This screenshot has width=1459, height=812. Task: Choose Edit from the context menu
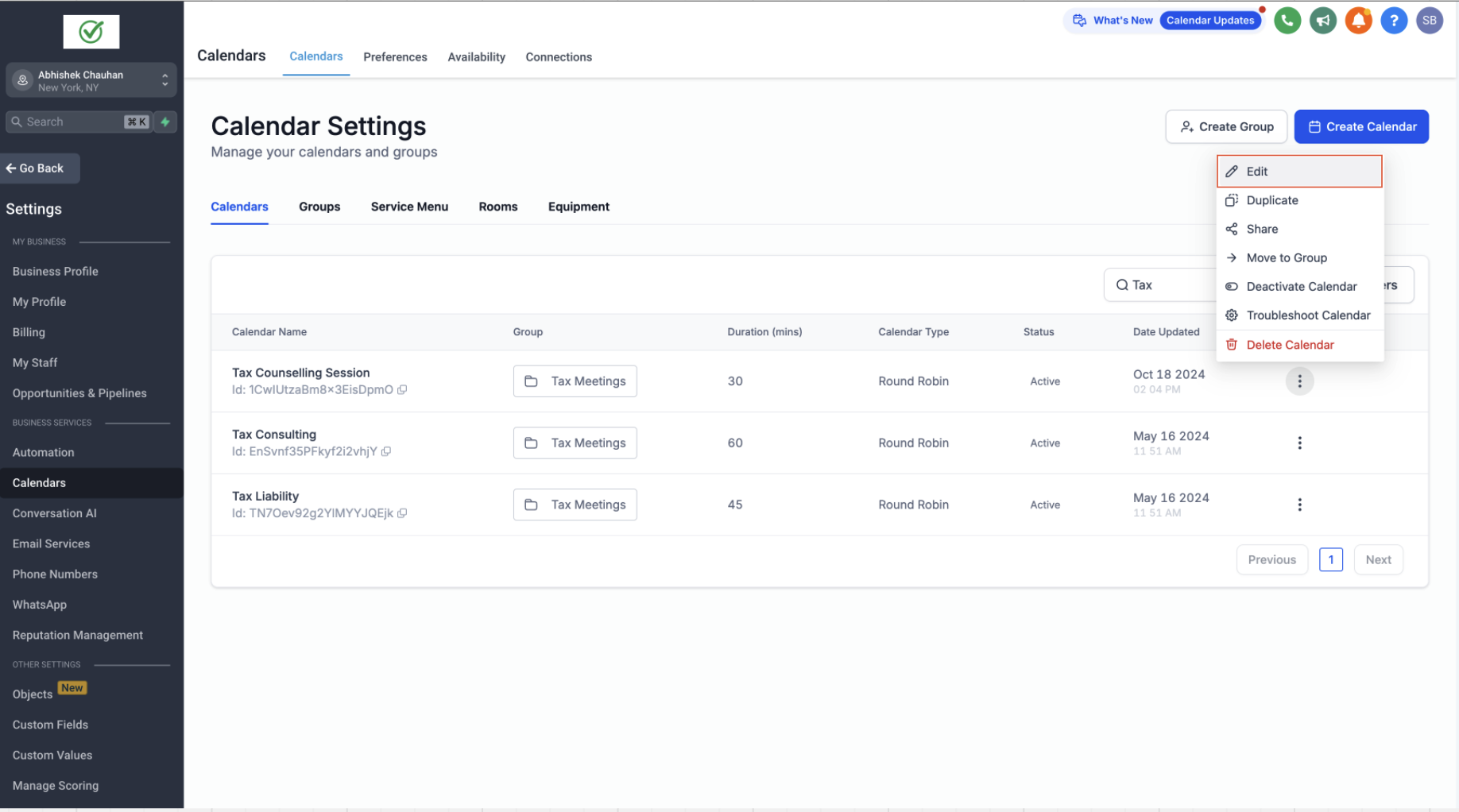pyautogui.click(x=1299, y=172)
